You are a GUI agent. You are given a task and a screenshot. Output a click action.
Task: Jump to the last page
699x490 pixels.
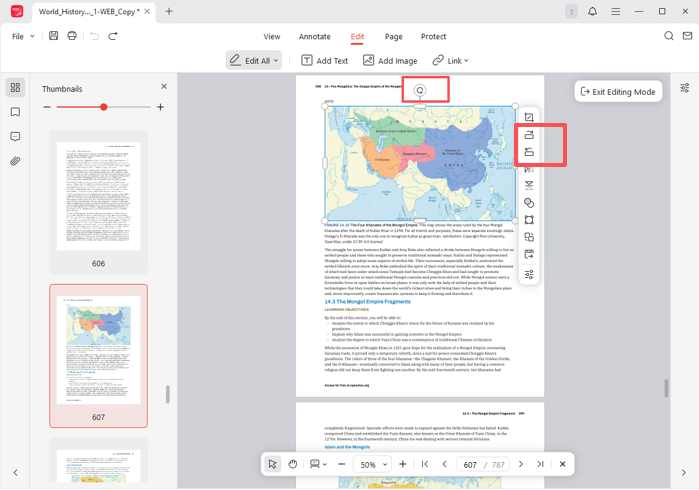click(540, 464)
